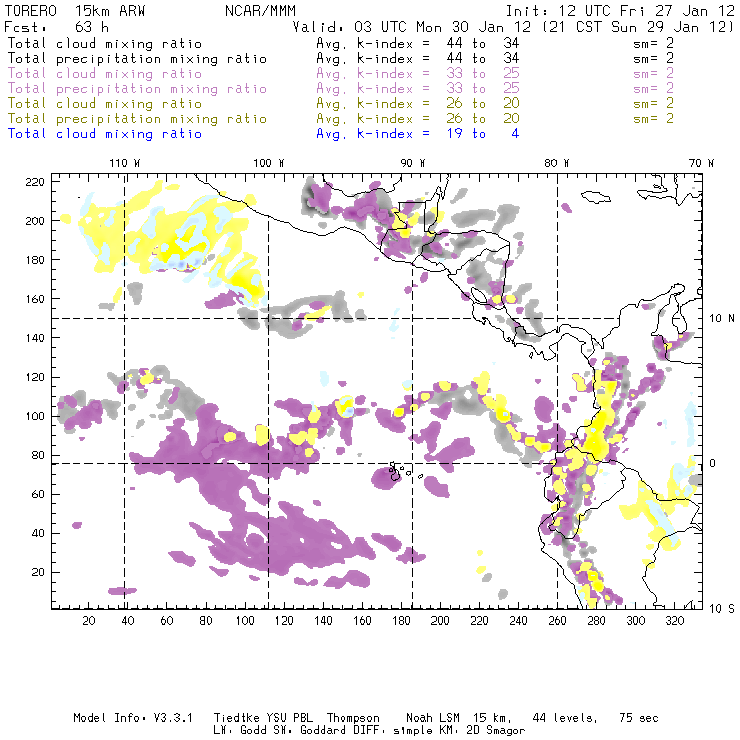Click the "240" tick on the horizontal axis
This screenshot has width=740, height=740.
[x=518, y=621]
